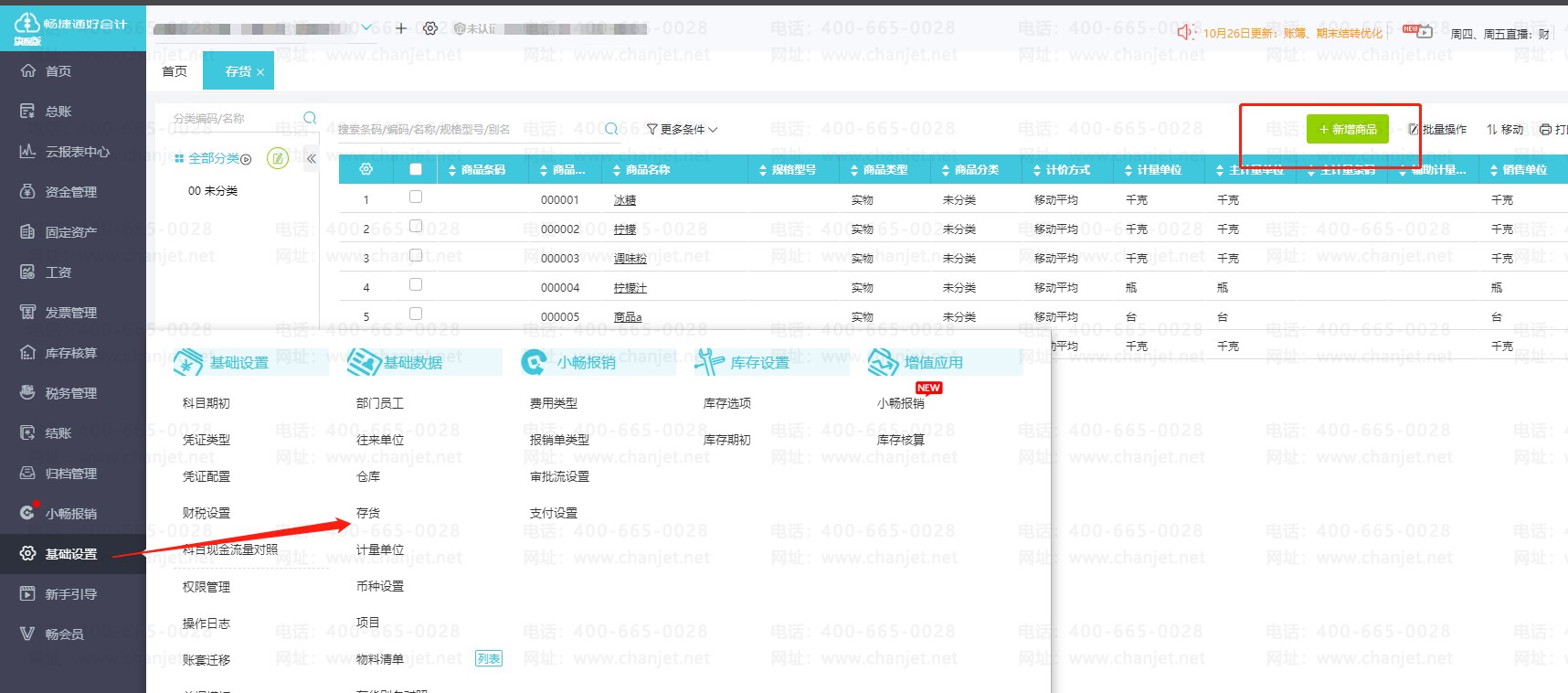
Task: Click the announcement speaker icon
Action: coord(1185,33)
